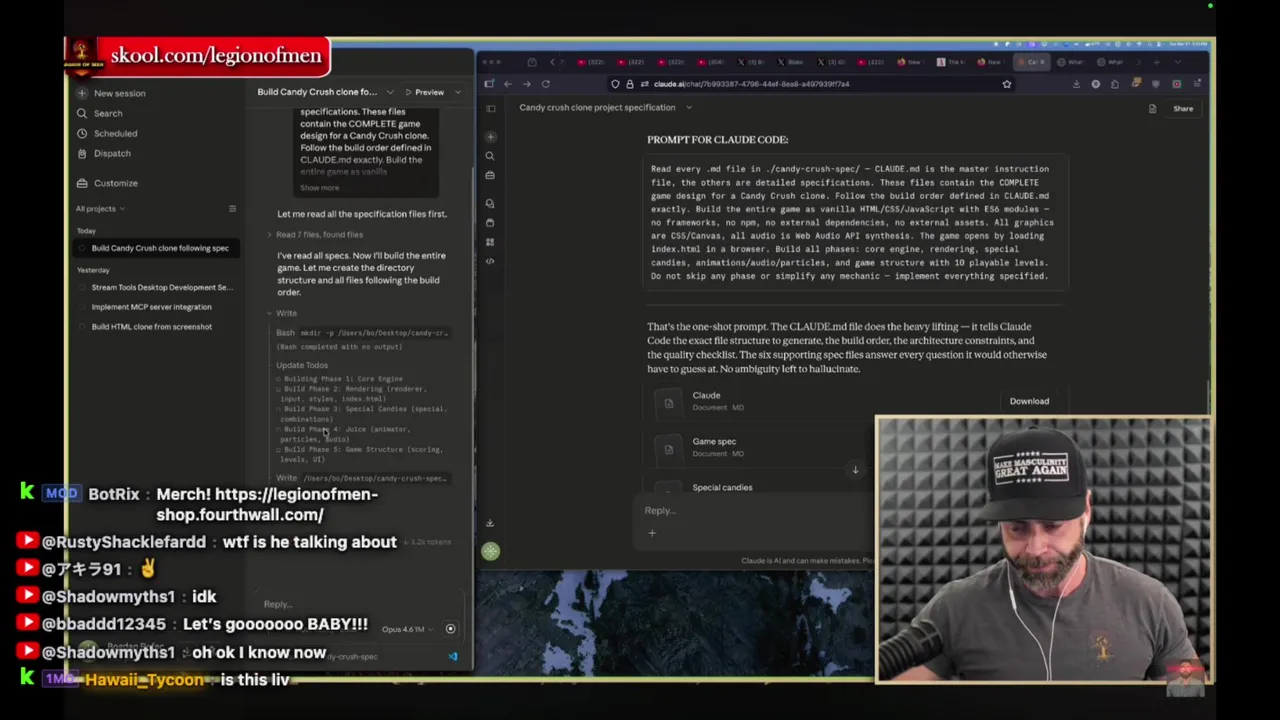Toggle the claude.ai sidebar icon
This screenshot has height=720, width=1280.
(490, 108)
